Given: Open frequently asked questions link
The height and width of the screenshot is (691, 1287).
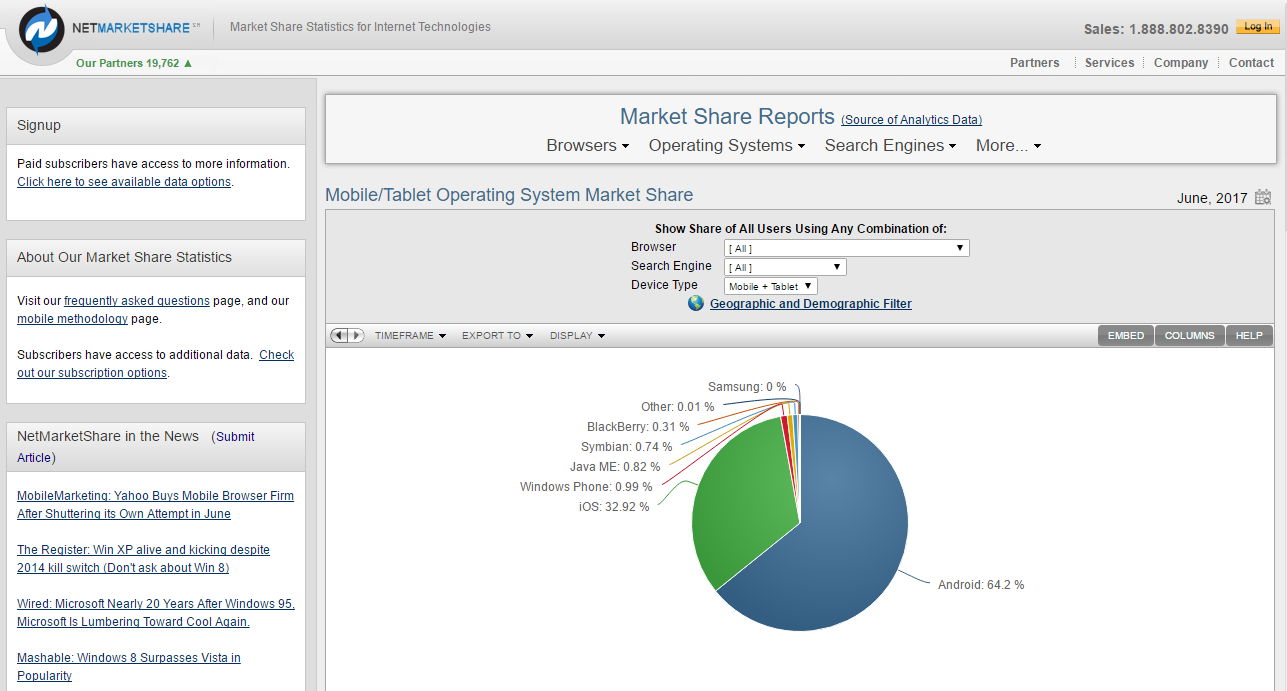Looking at the screenshot, I should (x=137, y=300).
